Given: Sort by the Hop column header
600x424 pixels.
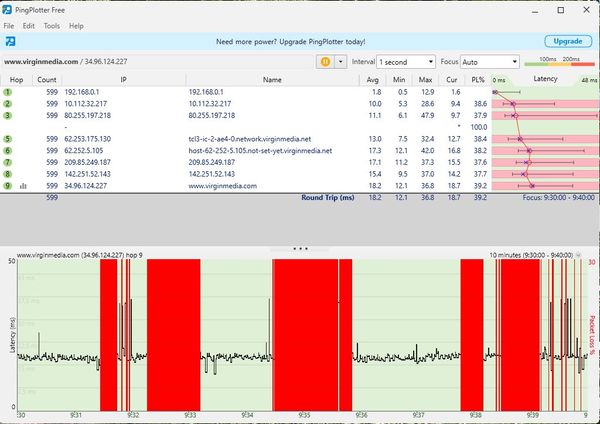Looking at the screenshot, I should [x=16, y=80].
